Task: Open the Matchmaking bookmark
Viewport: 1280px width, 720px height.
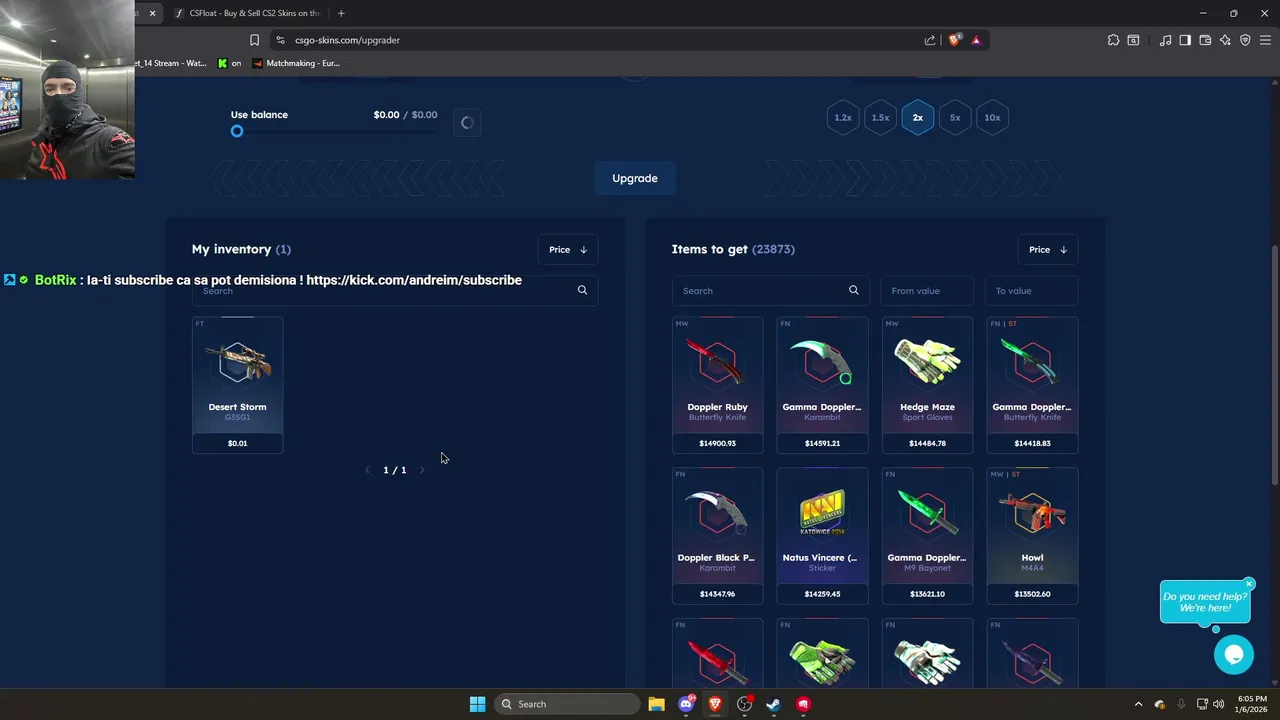Action: click(x=296, y=63)
